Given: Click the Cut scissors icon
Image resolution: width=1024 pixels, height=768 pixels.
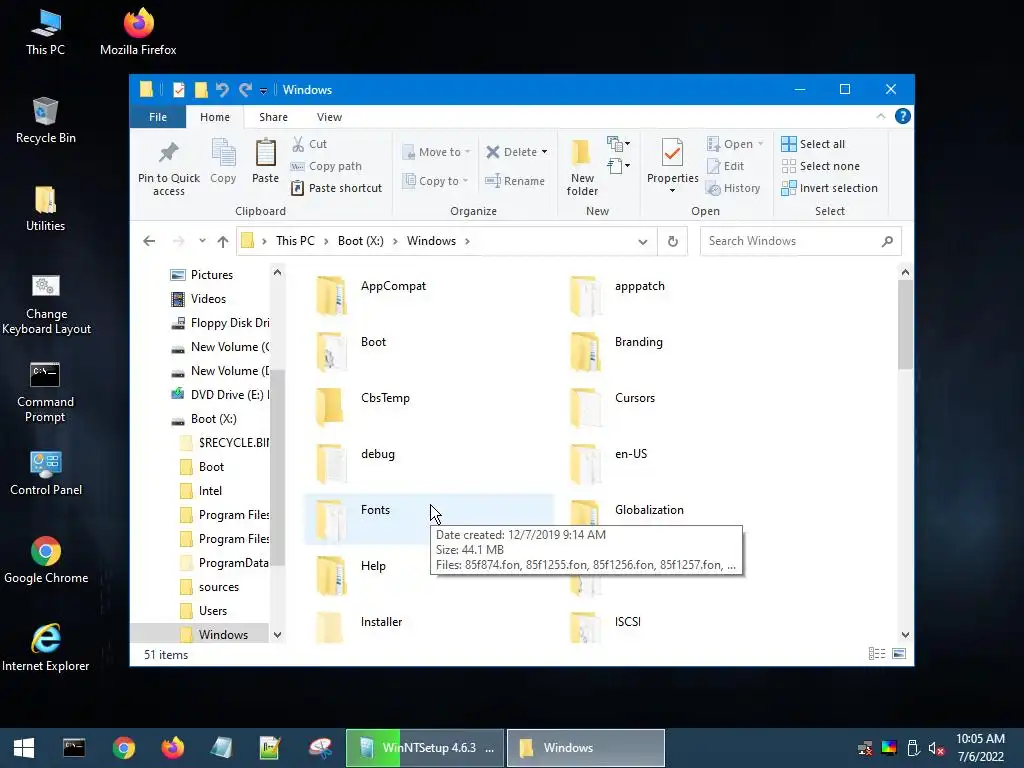Looking at the screenshot, I should (x=298, y=144).
